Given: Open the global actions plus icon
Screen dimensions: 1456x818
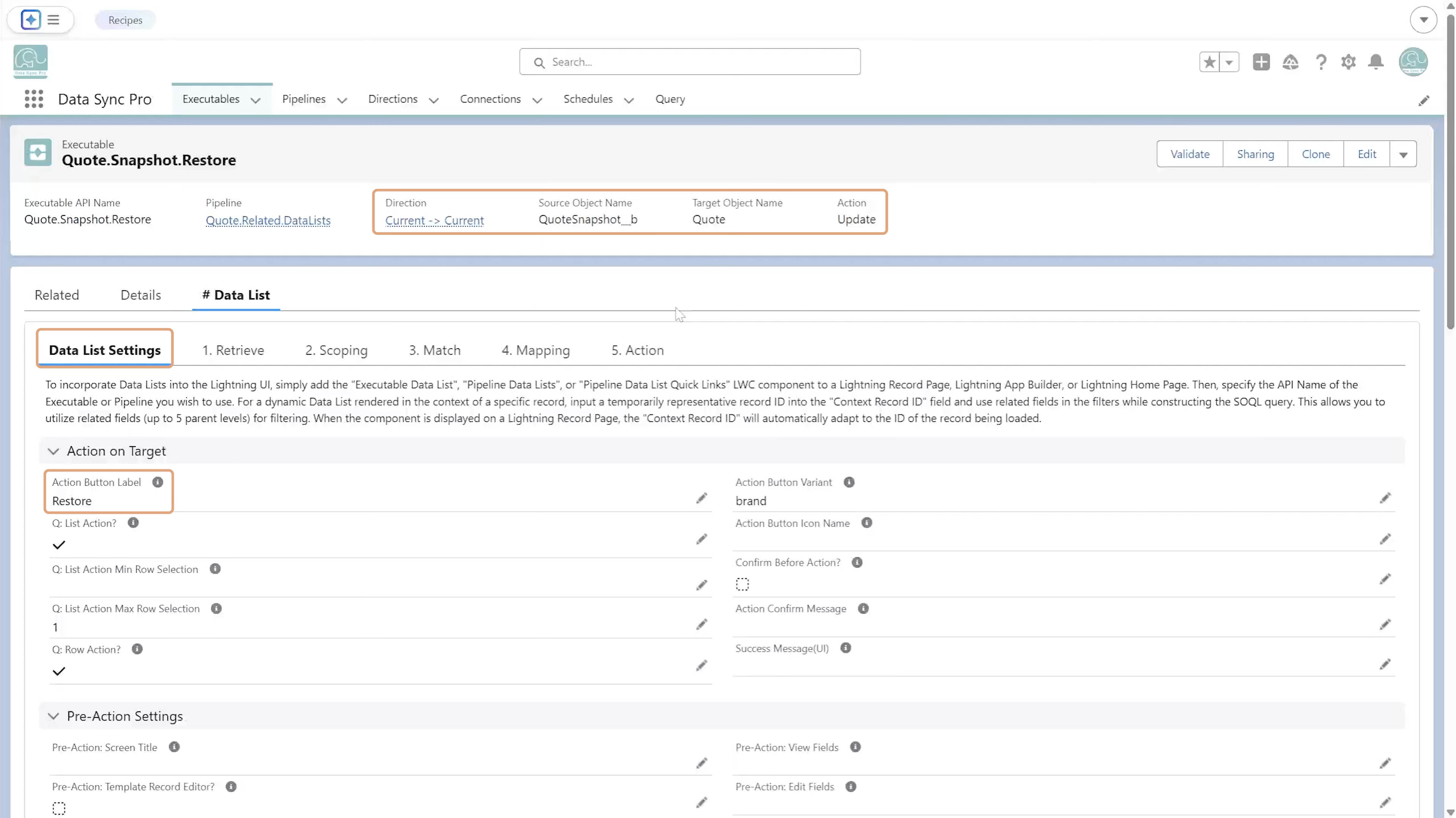Looking at the screenshot, I should click(1261, 62).
